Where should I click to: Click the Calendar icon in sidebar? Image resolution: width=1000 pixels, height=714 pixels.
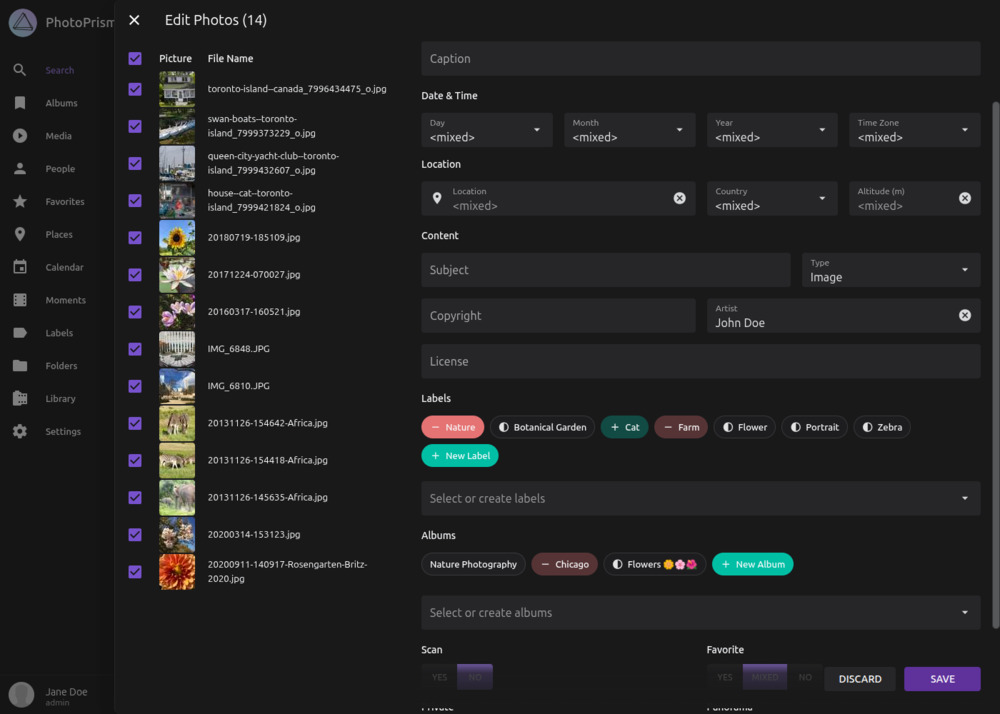pyautogui.click(x=20, y=267)
